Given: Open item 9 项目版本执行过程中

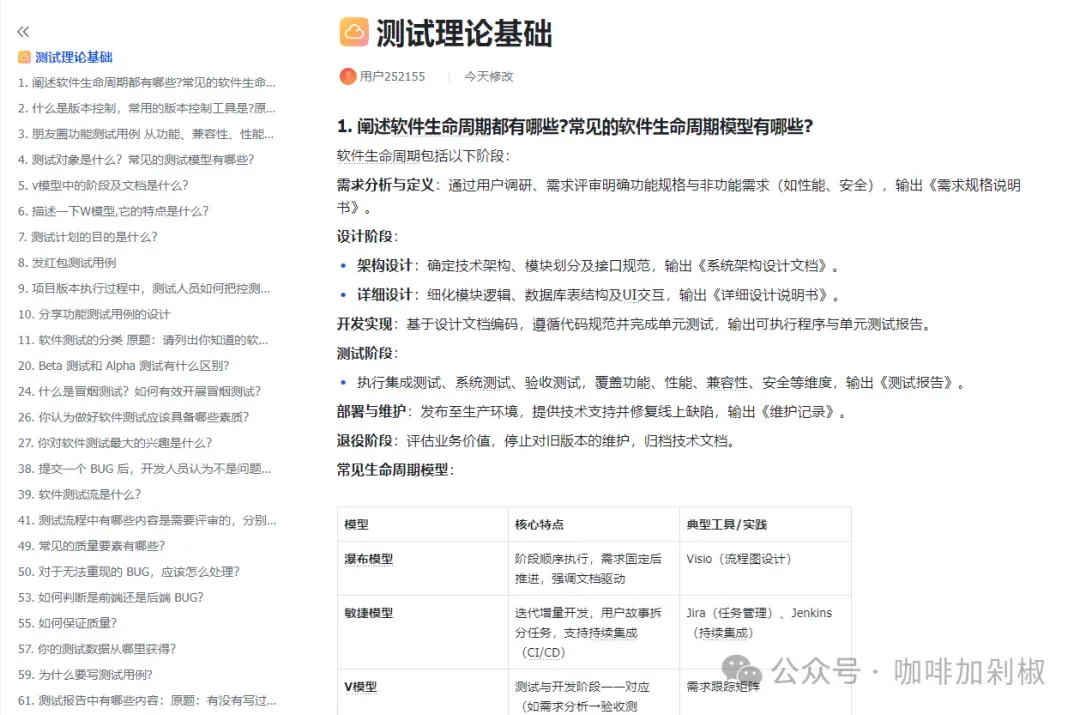Looking at the screenshot, I should [x=144, y=288].
